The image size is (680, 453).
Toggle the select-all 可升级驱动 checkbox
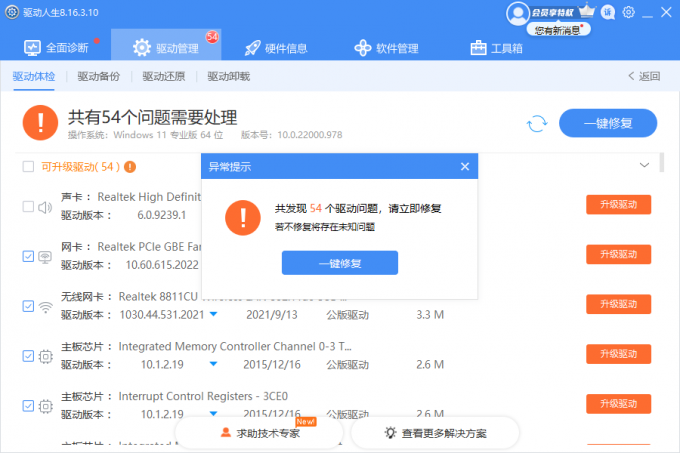tap(28, 167)
